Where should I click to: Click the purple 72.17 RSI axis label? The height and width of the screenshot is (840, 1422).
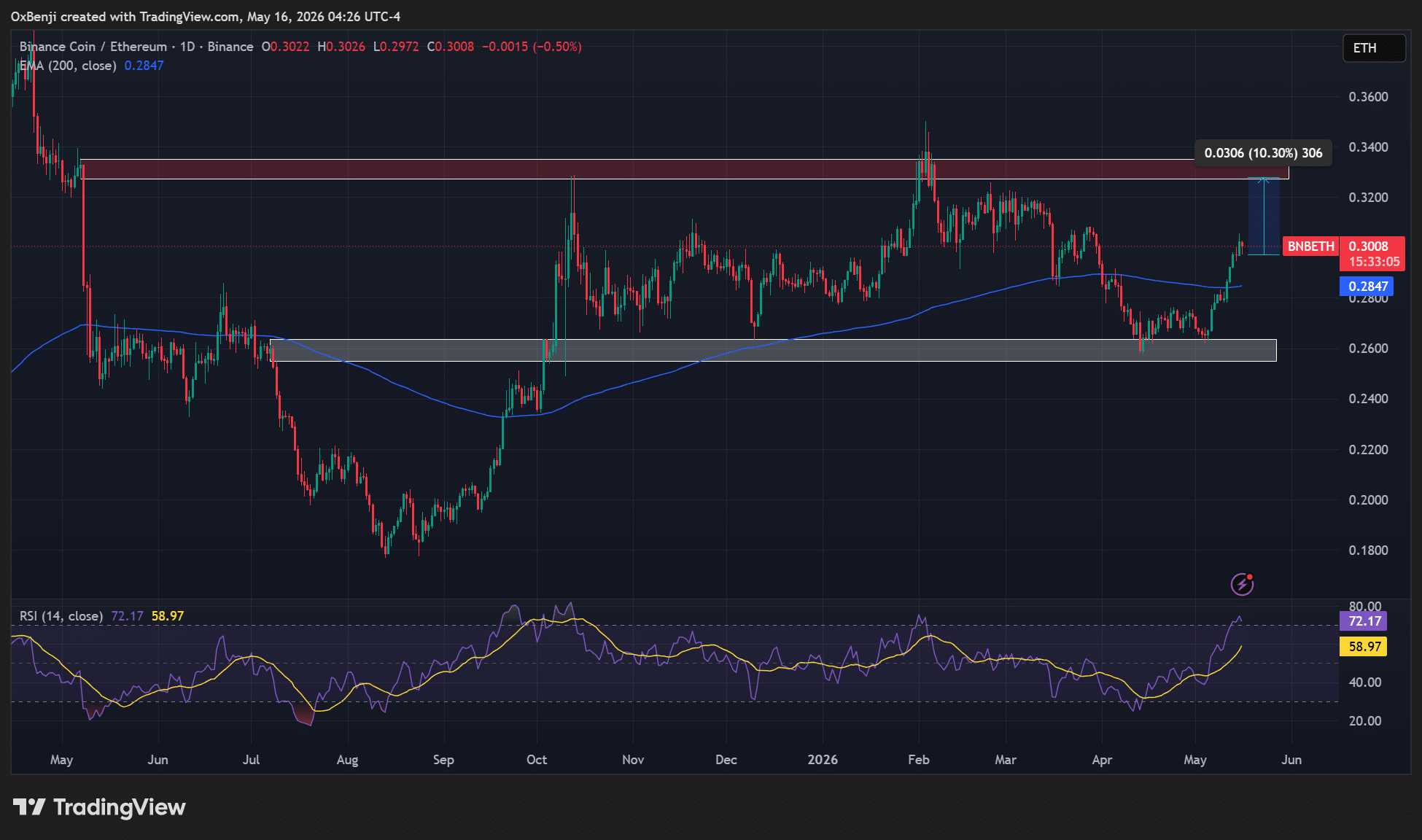point(1364,621)
